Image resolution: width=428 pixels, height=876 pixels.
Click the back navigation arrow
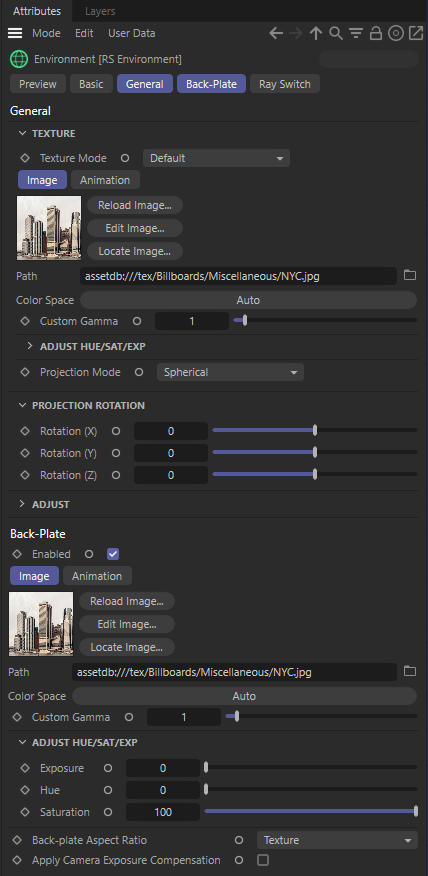[275, 34]
